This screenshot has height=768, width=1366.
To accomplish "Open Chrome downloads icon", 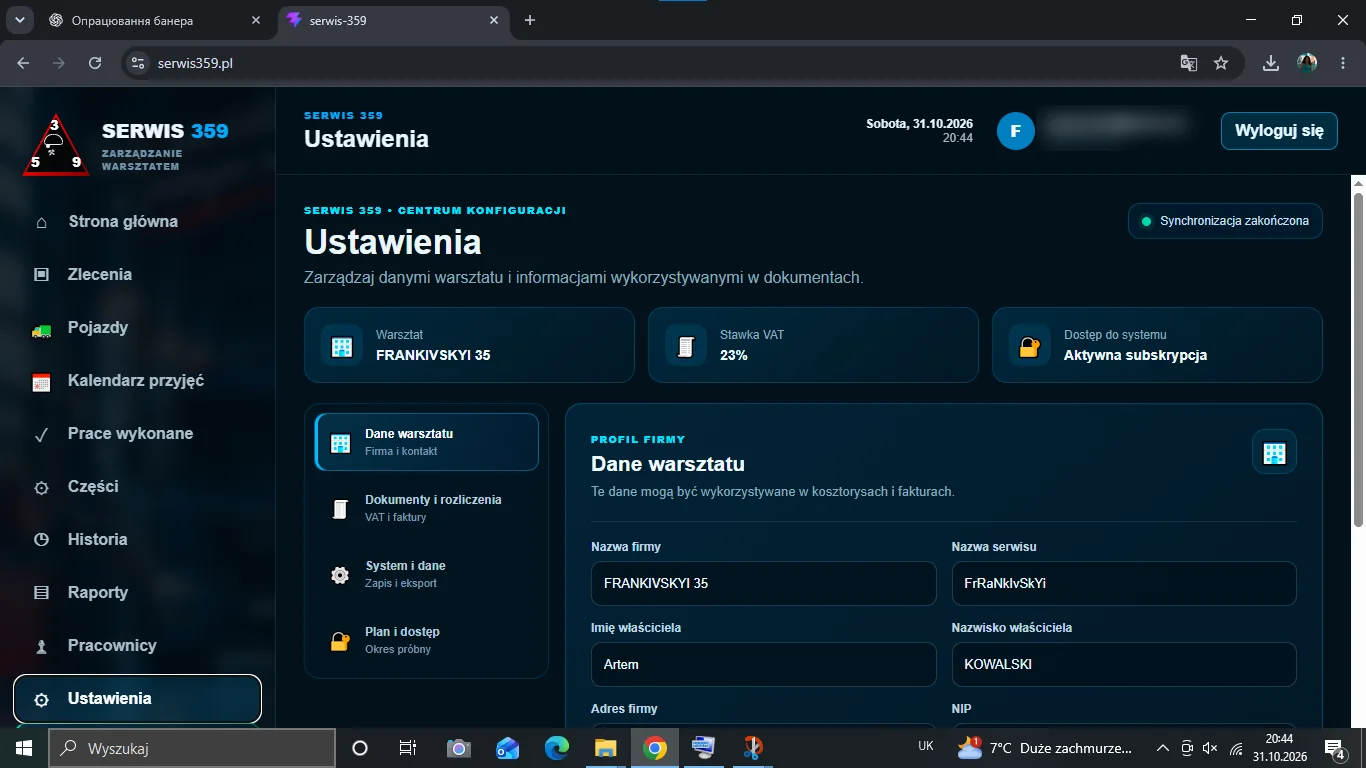I will coord(1271,63).
